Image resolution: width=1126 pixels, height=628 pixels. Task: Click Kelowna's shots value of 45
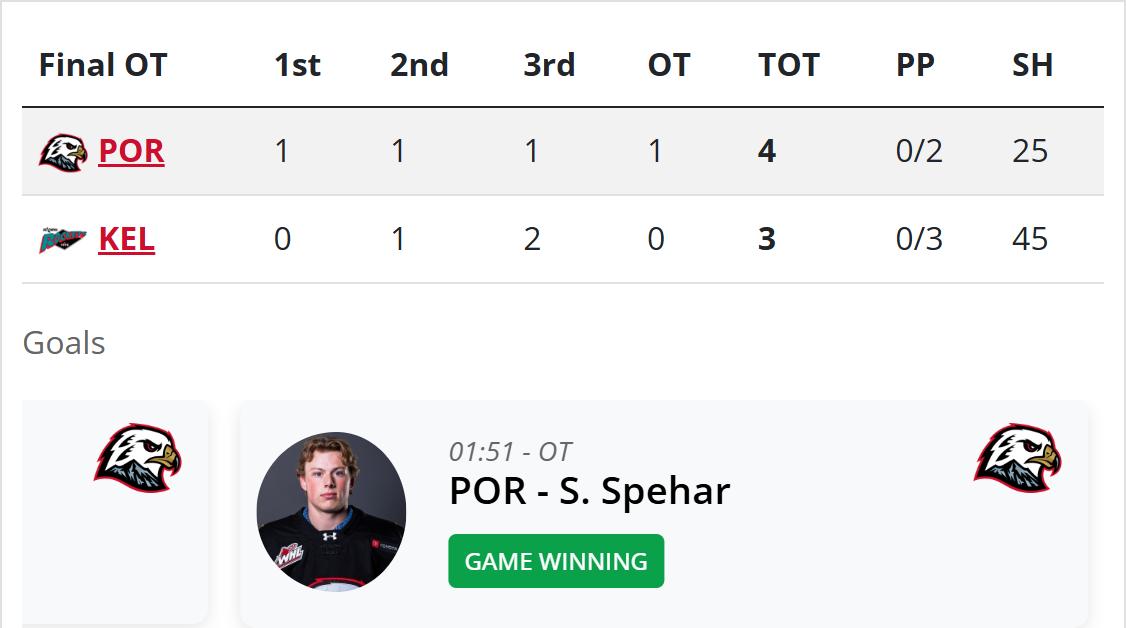[1030, 240]
